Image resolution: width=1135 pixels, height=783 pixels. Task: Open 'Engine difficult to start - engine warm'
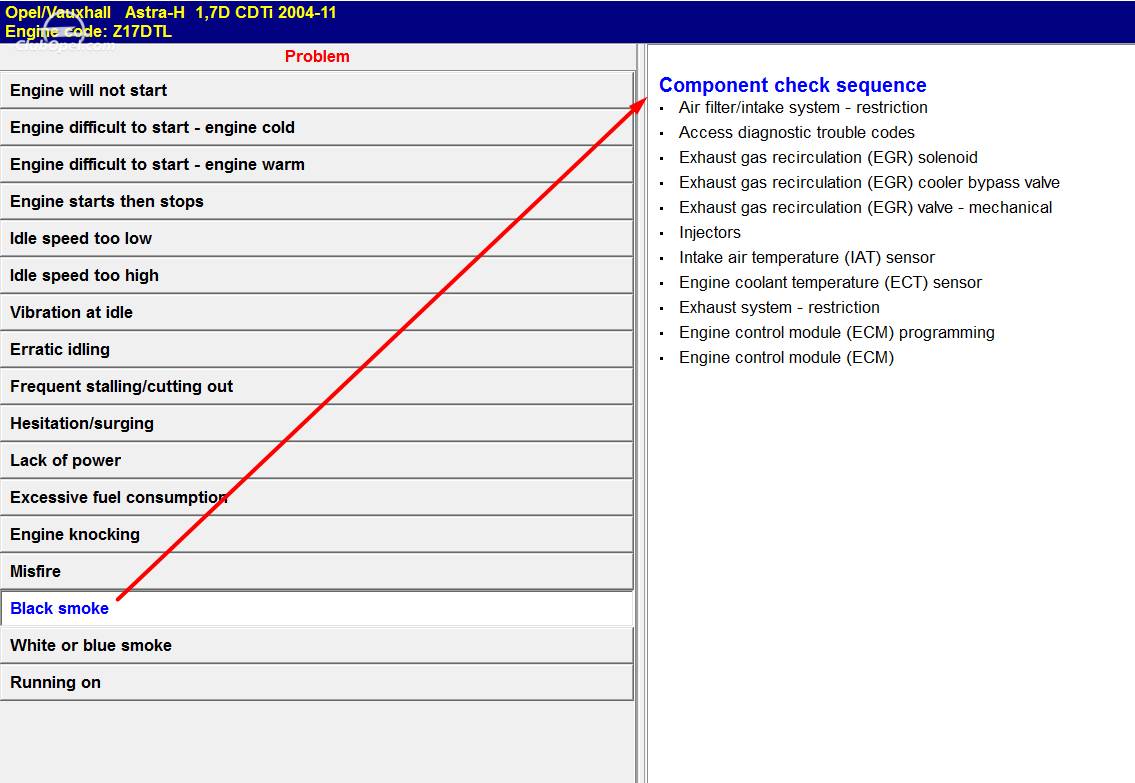pyautogui.click(x=317, y=164)
